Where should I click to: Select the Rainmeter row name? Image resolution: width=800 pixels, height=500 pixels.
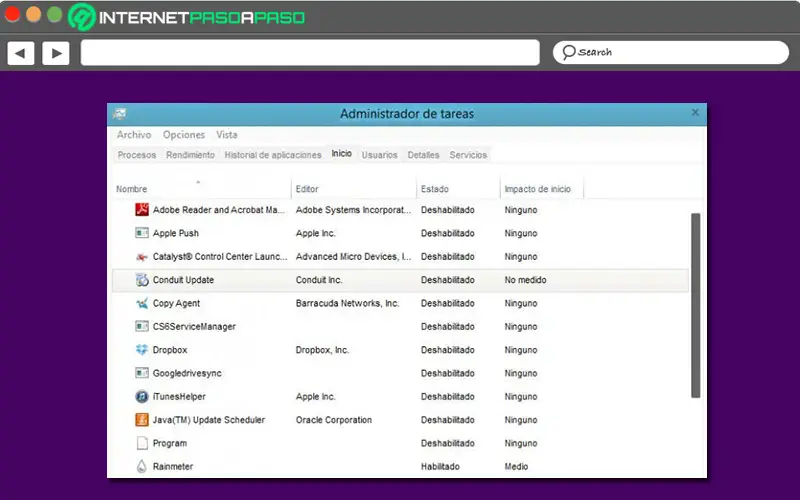click(x=172, y=466)
